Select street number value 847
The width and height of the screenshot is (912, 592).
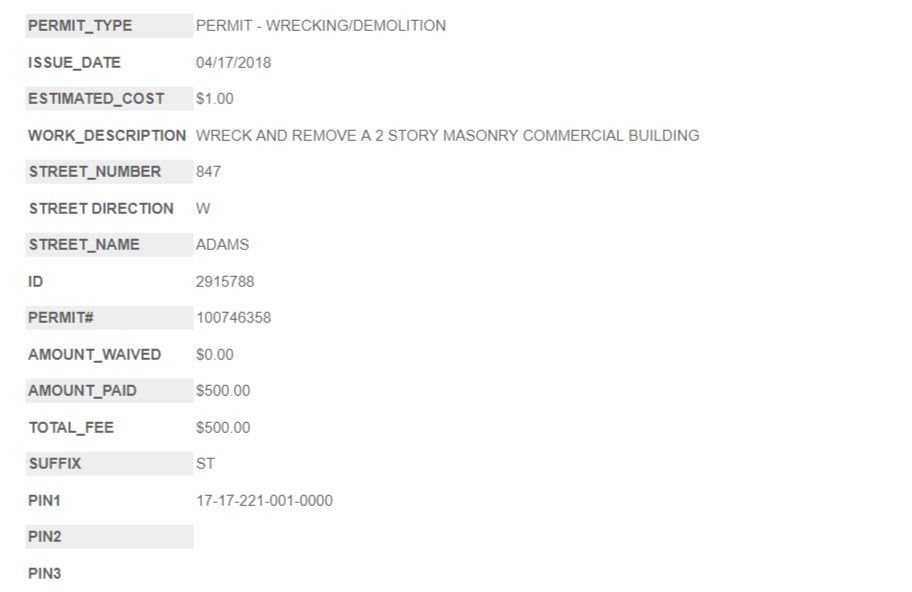click(208, 172)
